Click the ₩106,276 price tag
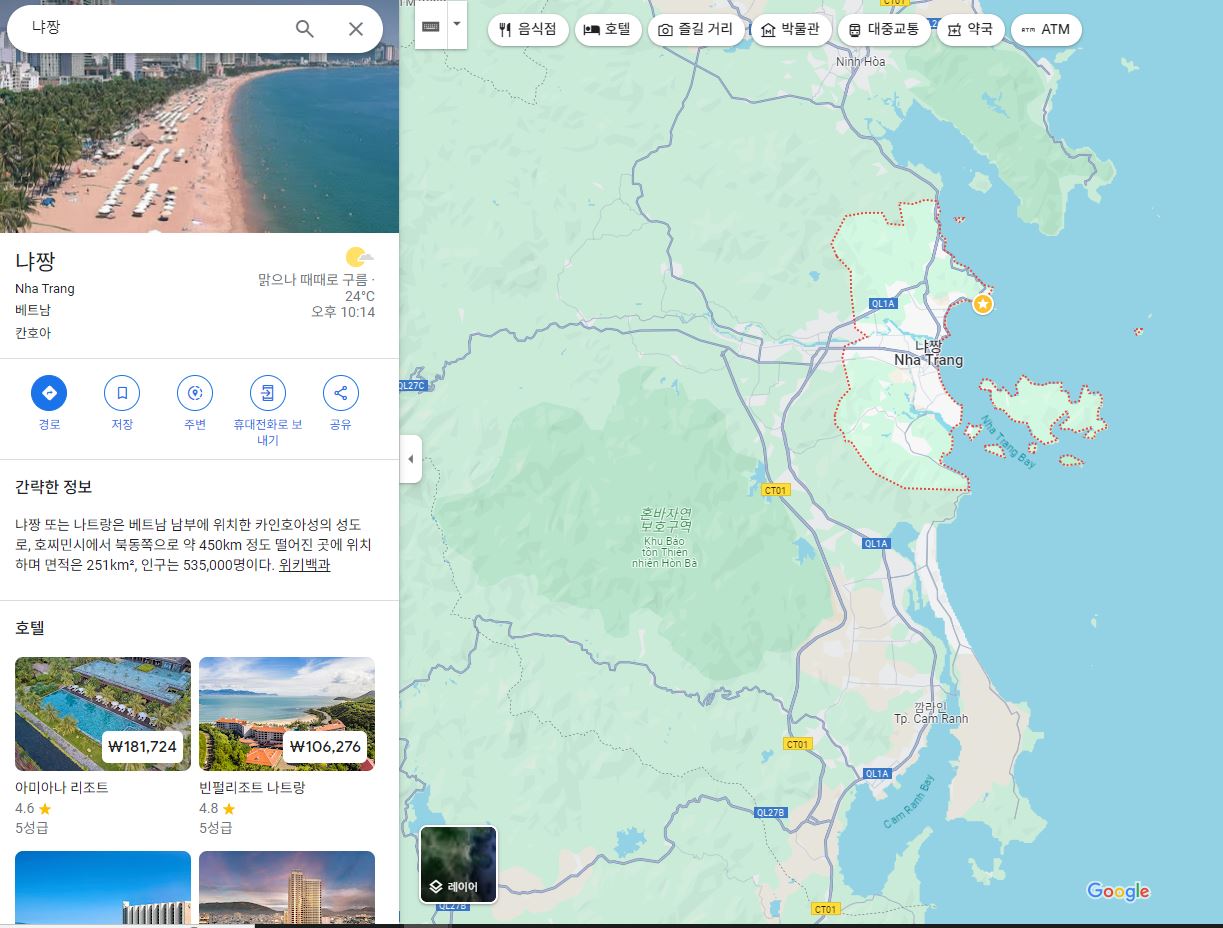This screenshot has width=1223, height=928. coord(325,746)
